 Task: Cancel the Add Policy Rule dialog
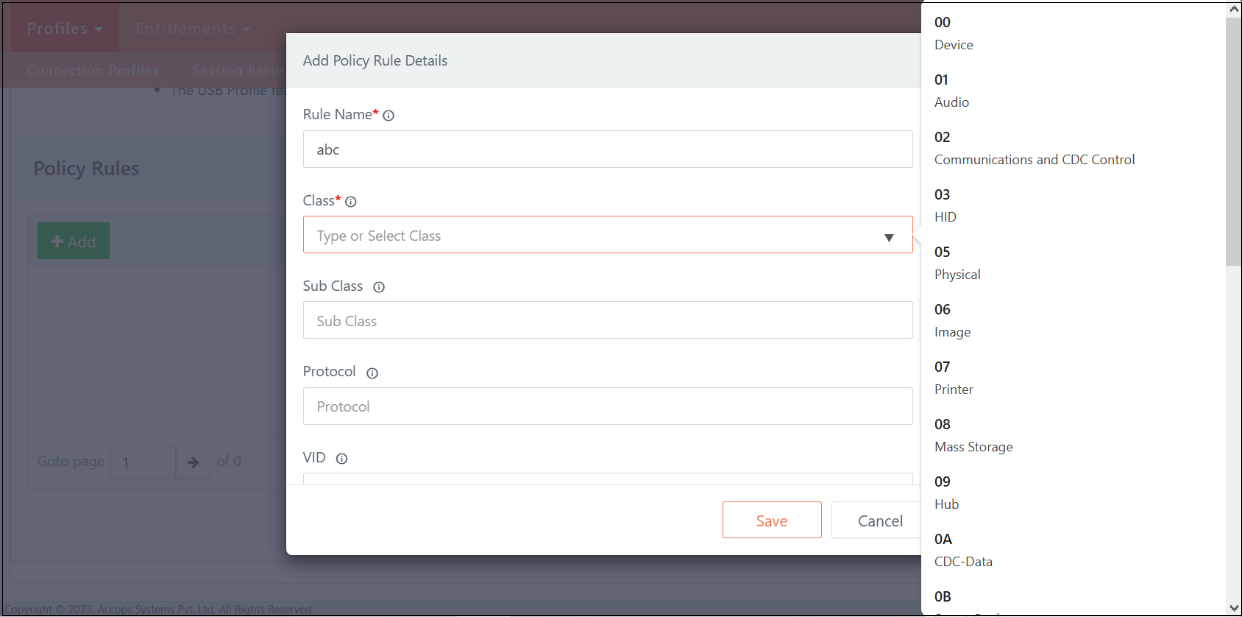(880, 520)
